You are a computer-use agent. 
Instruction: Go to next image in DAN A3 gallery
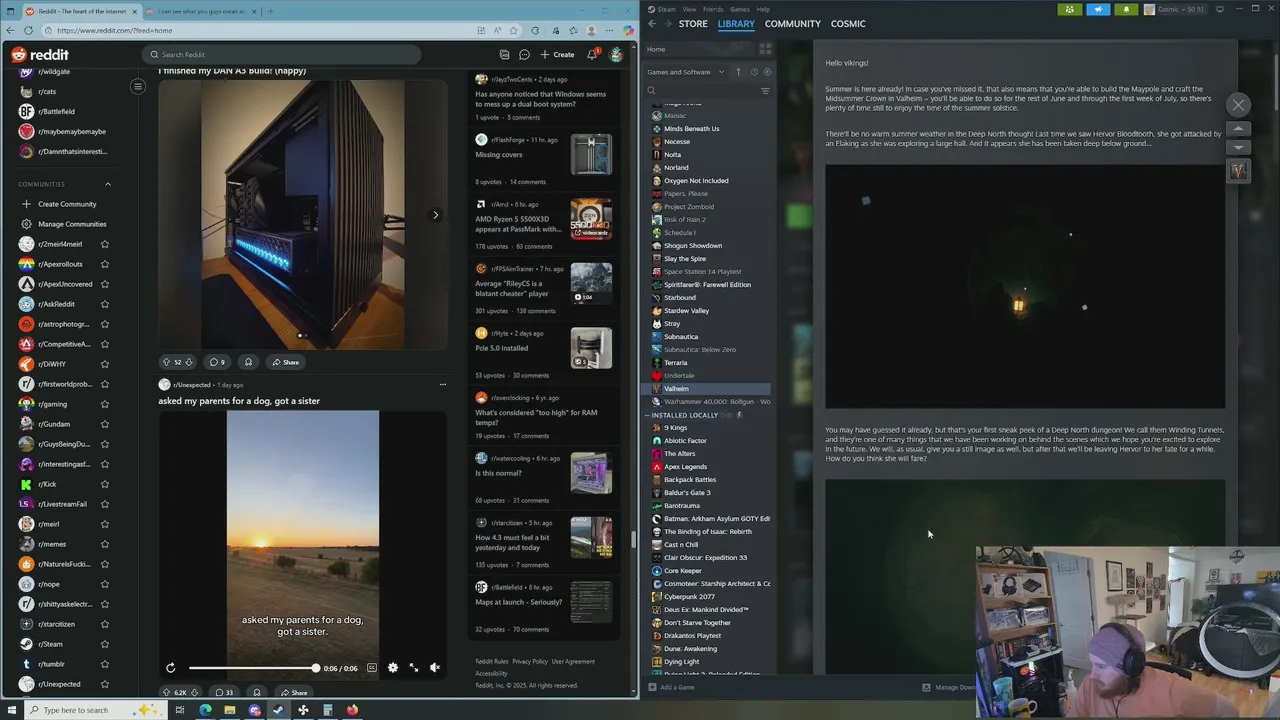click(x=435, y=215)
